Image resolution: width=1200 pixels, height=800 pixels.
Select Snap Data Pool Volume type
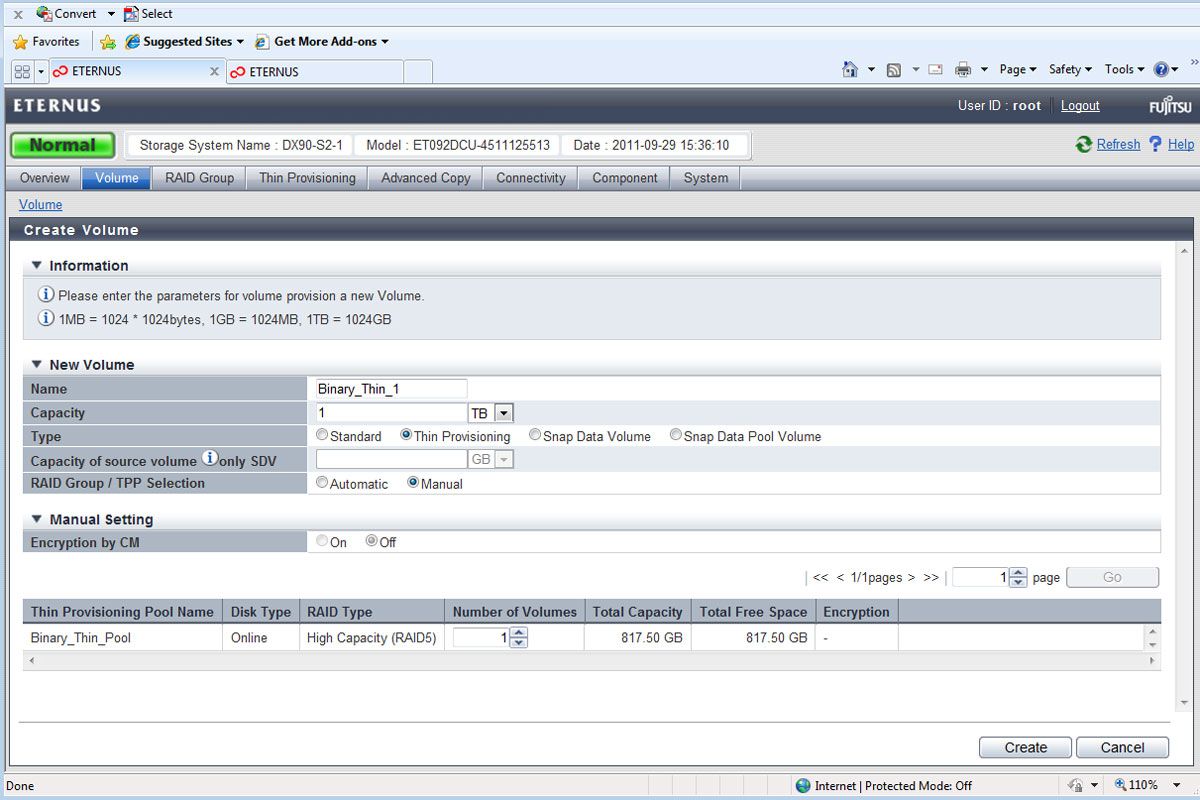pyautogui.click(x=676, y=435)
